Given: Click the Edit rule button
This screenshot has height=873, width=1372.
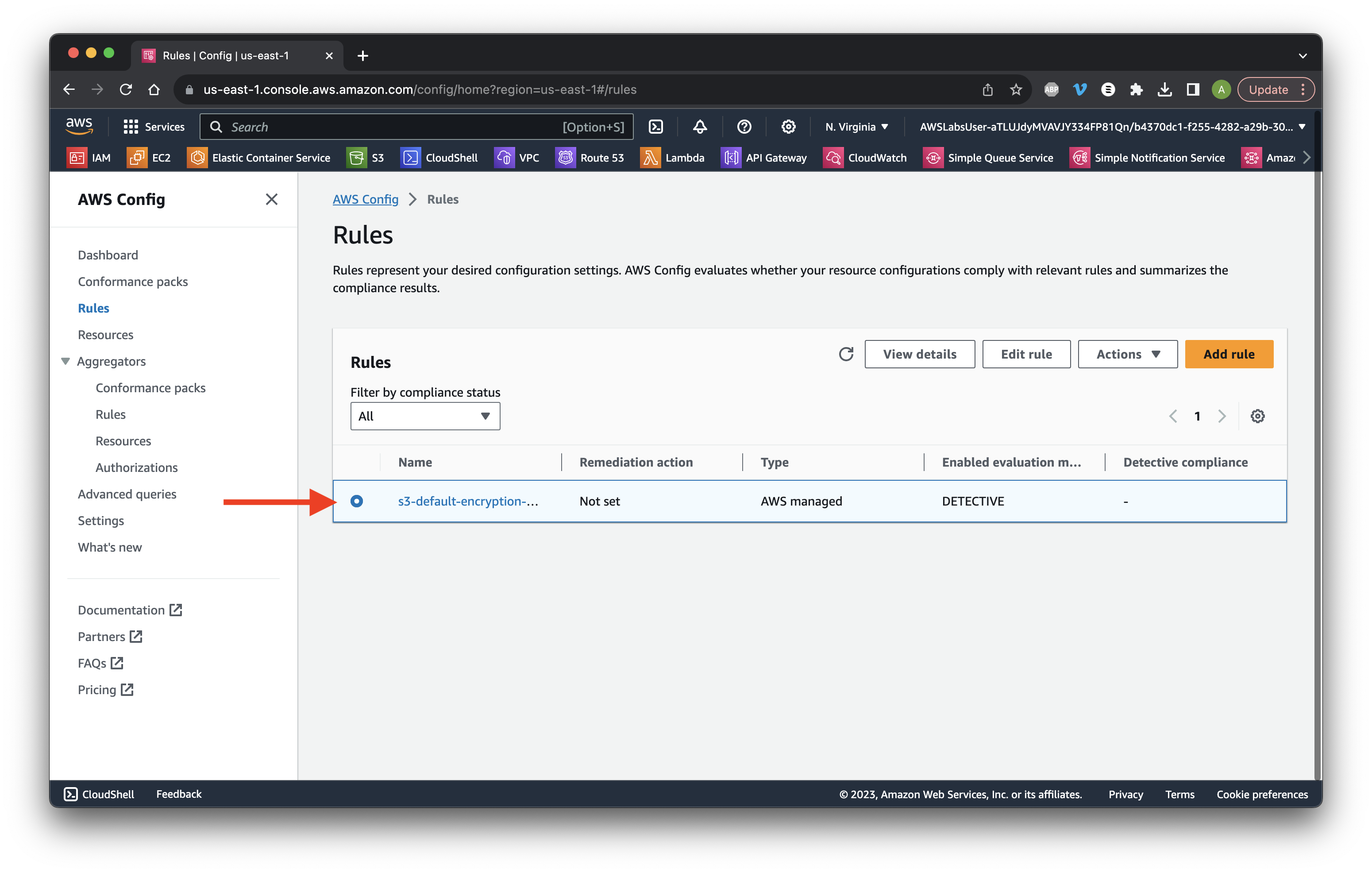Looking at the screenshot, I should [x=1026, y=354].
